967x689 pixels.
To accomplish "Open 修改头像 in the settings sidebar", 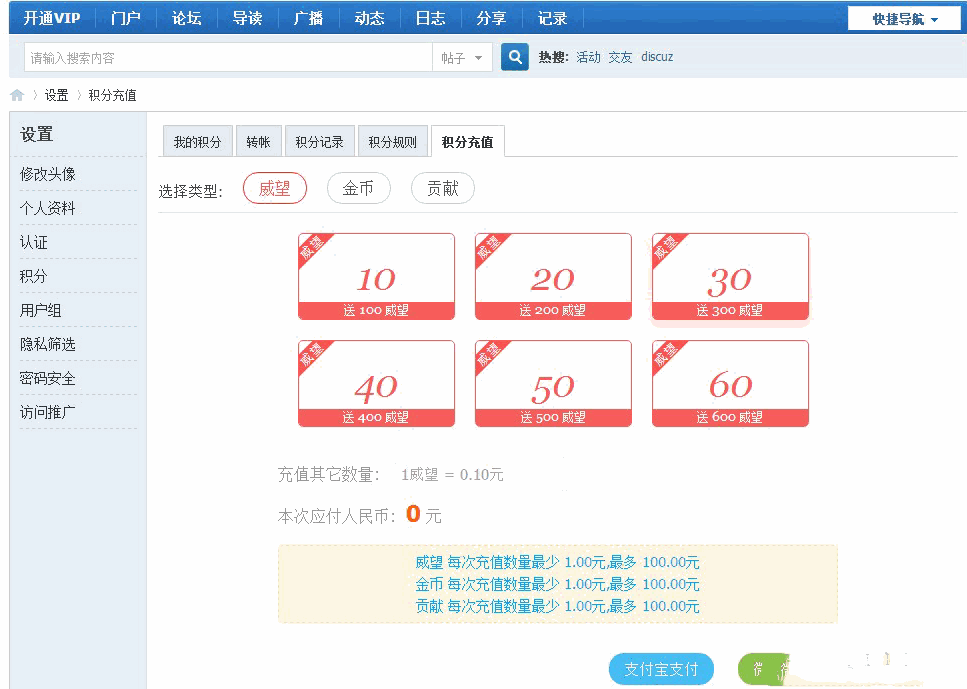I will [48, 174].
